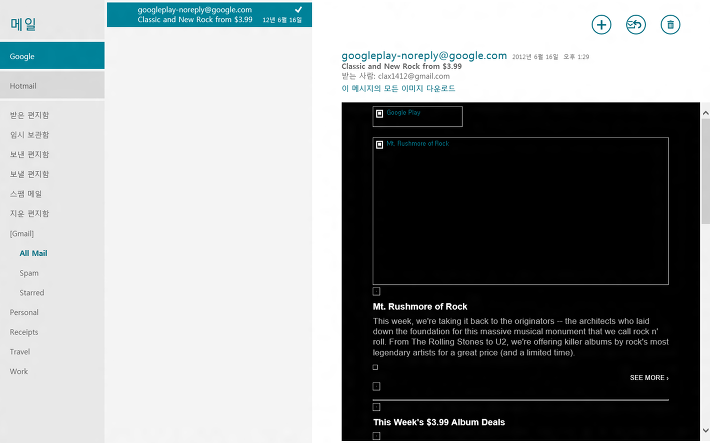Click the scrollbar up arrow
The image size is (710, 443).
(x=705, y=113)
